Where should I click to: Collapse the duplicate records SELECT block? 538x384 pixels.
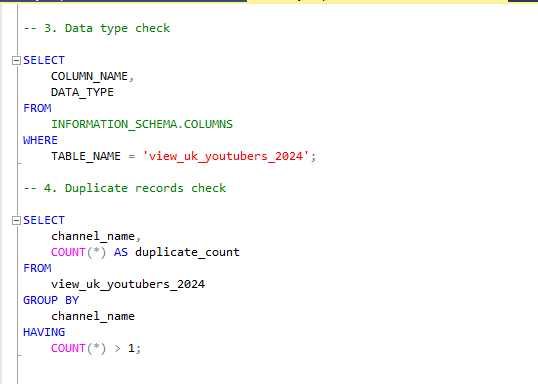click(16, 221)
